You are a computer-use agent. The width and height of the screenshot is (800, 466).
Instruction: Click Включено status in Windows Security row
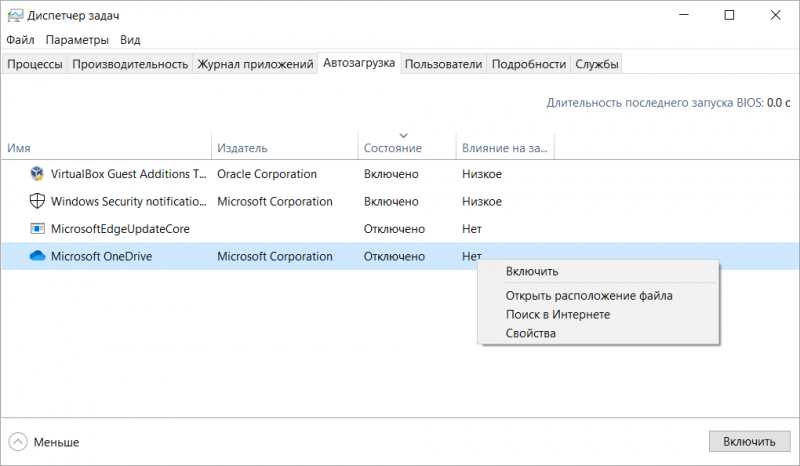tap(391, 202)
